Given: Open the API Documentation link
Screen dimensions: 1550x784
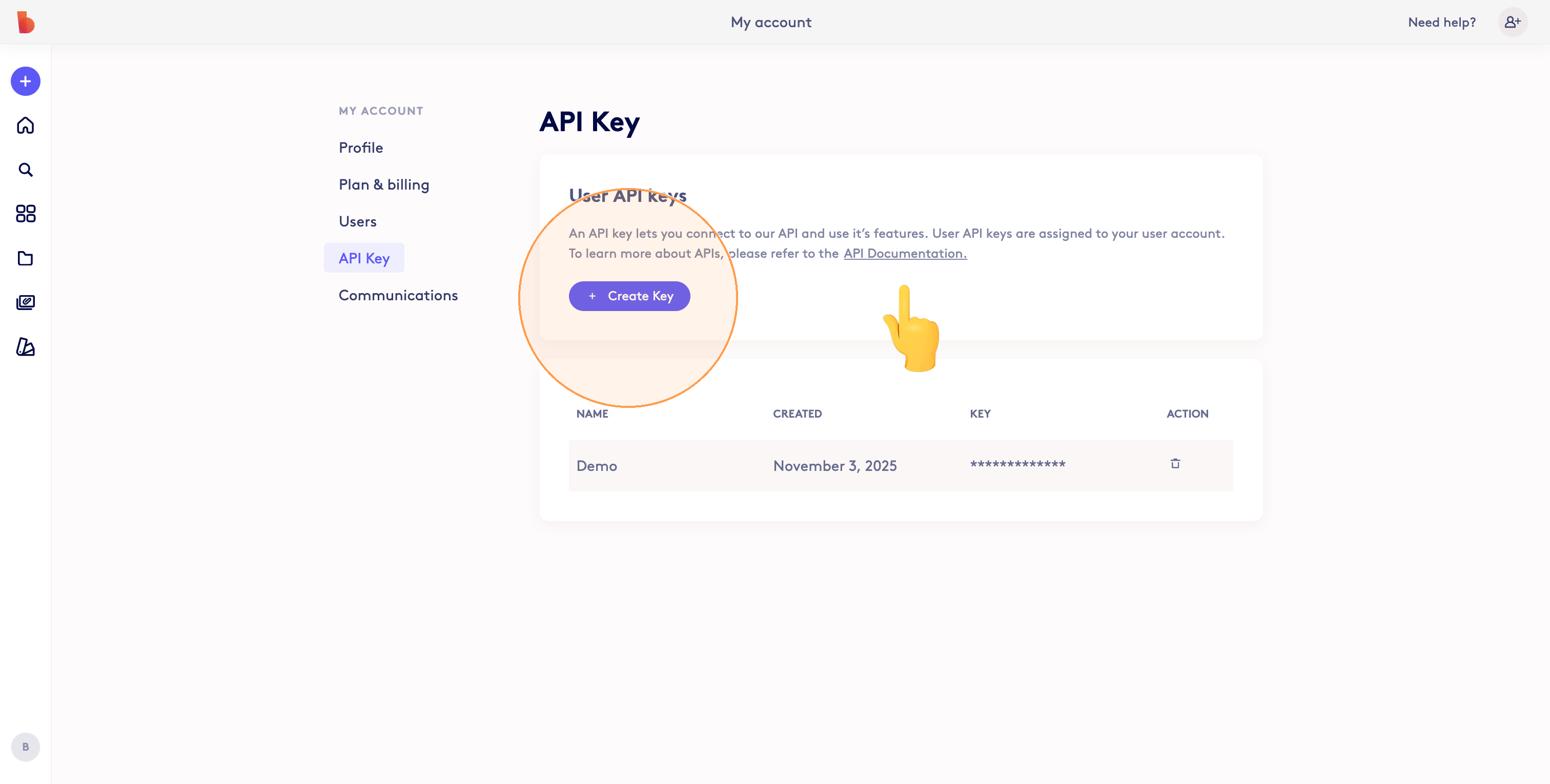Looking at the screenshot, I should click(x=904, y=253).
